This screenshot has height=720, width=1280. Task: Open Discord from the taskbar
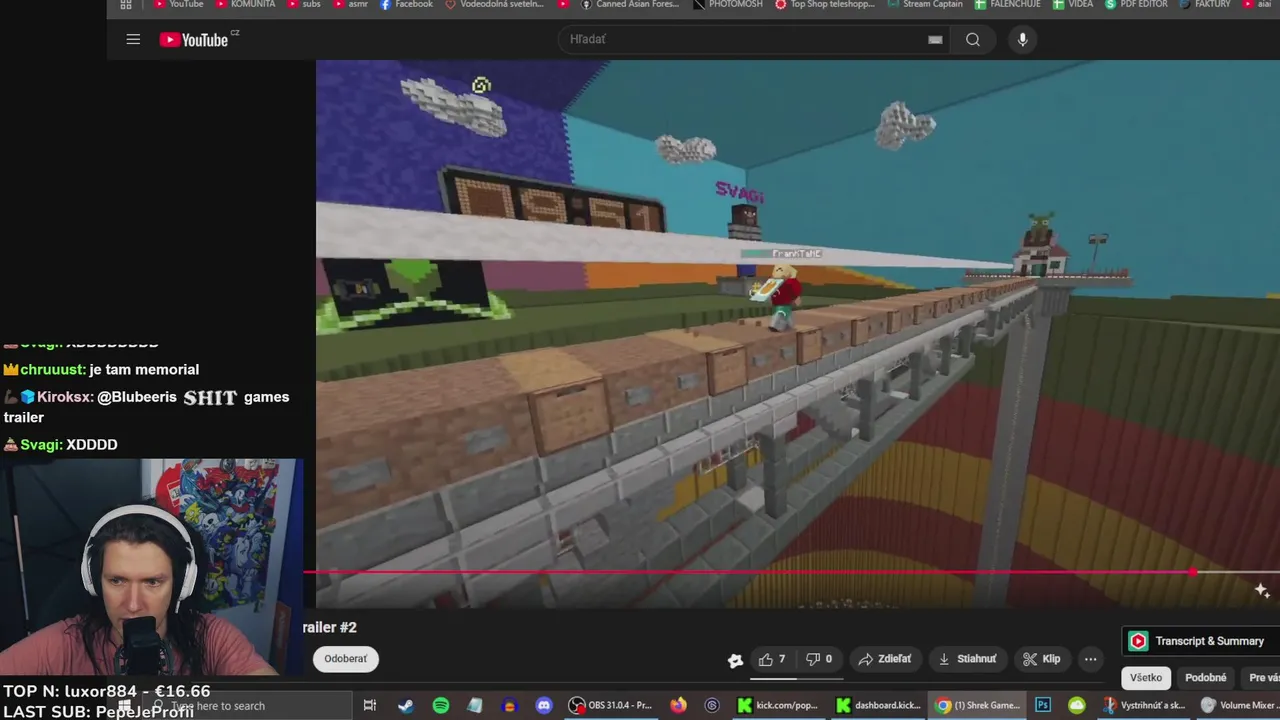click(543, 705)
